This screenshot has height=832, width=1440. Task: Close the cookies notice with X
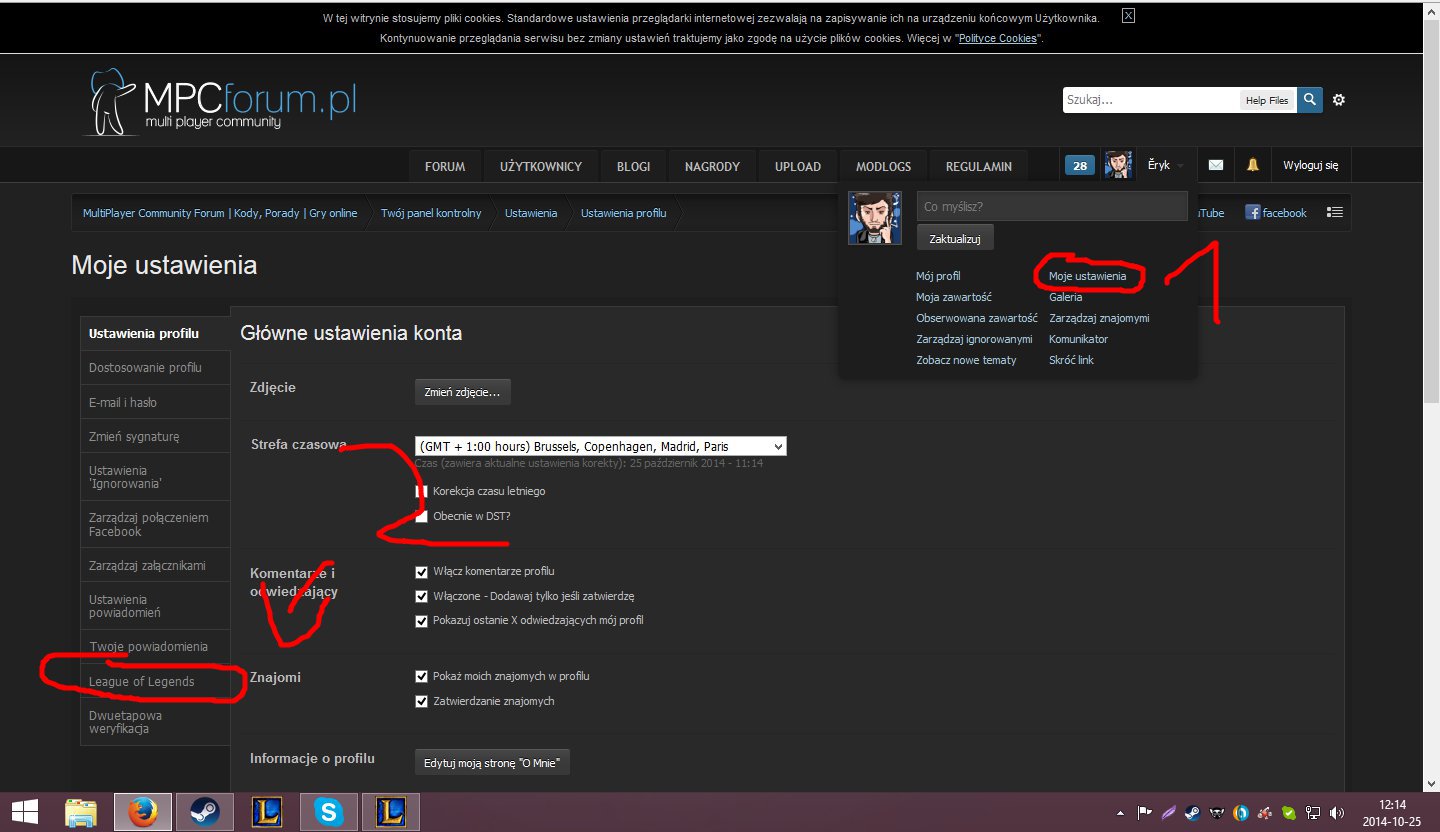tap(1128, 16)
